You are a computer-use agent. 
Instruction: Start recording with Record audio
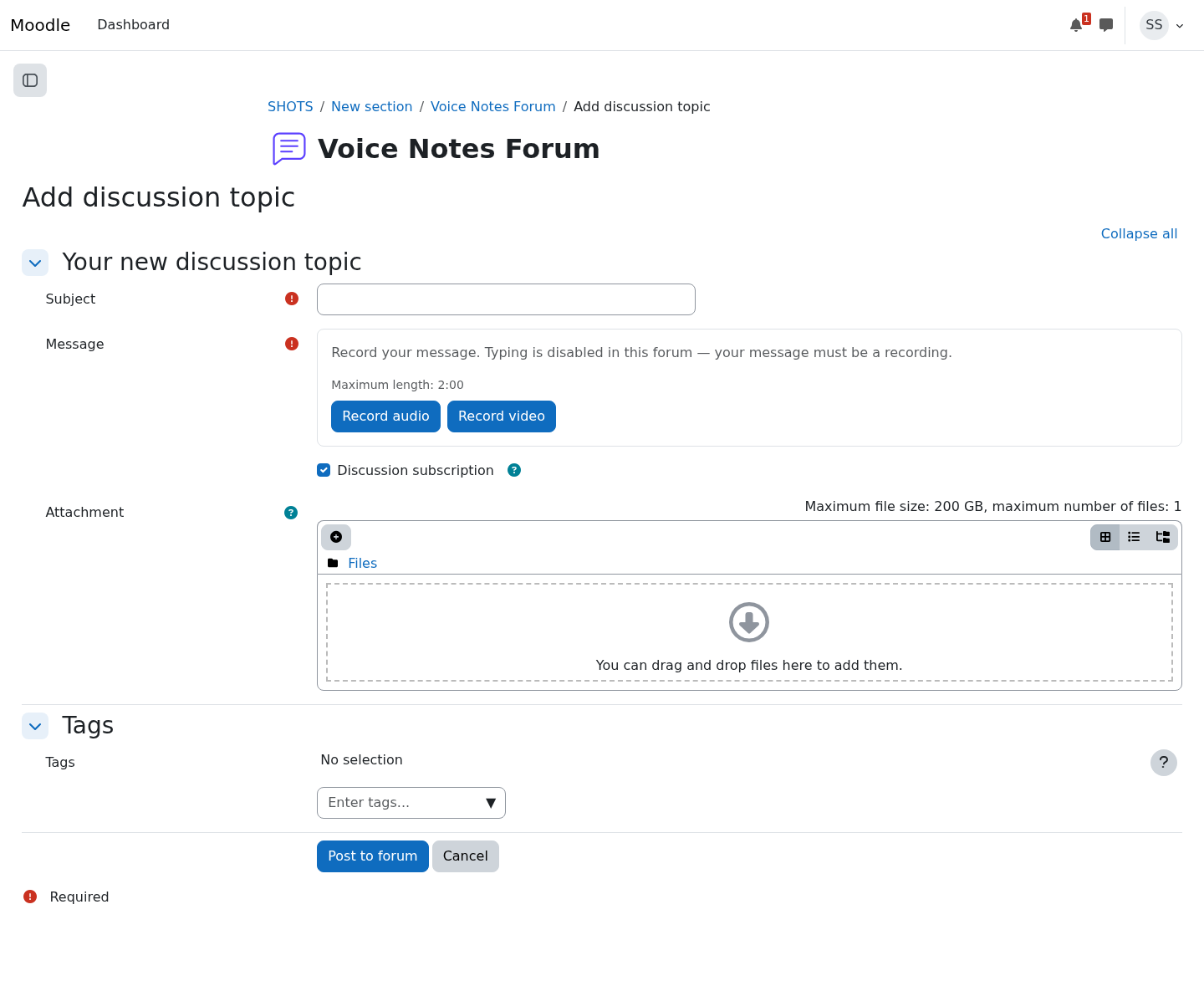pyautogui.click(x=385, y=416)
